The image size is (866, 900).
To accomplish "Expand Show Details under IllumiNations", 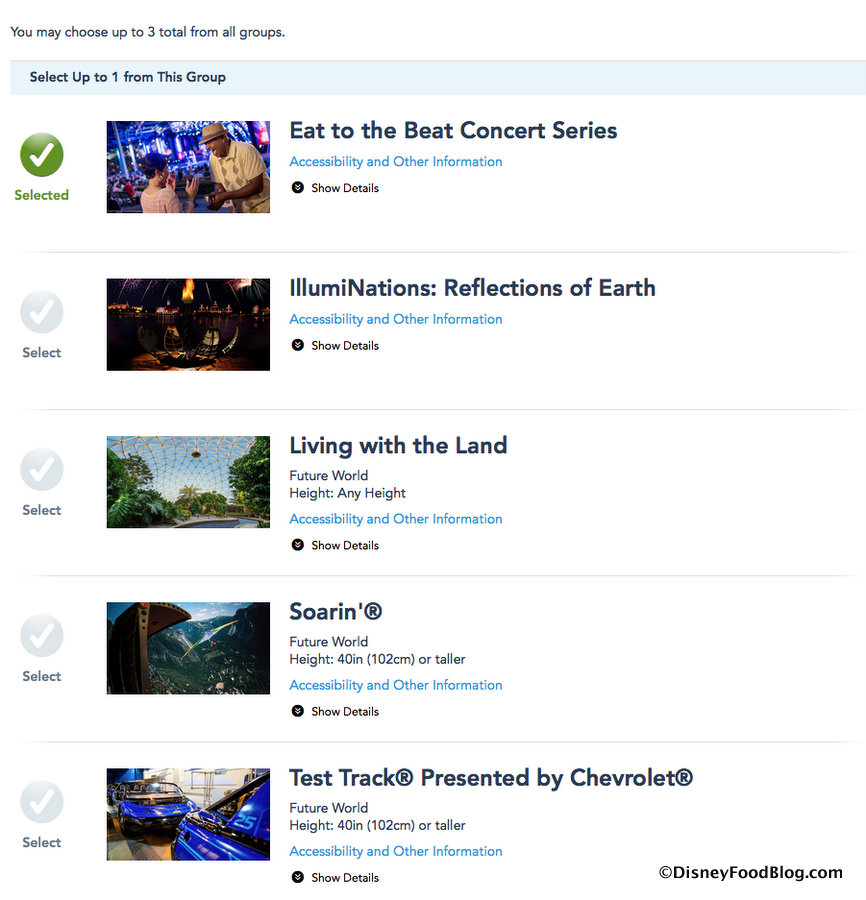I will (x=335, y=346).
